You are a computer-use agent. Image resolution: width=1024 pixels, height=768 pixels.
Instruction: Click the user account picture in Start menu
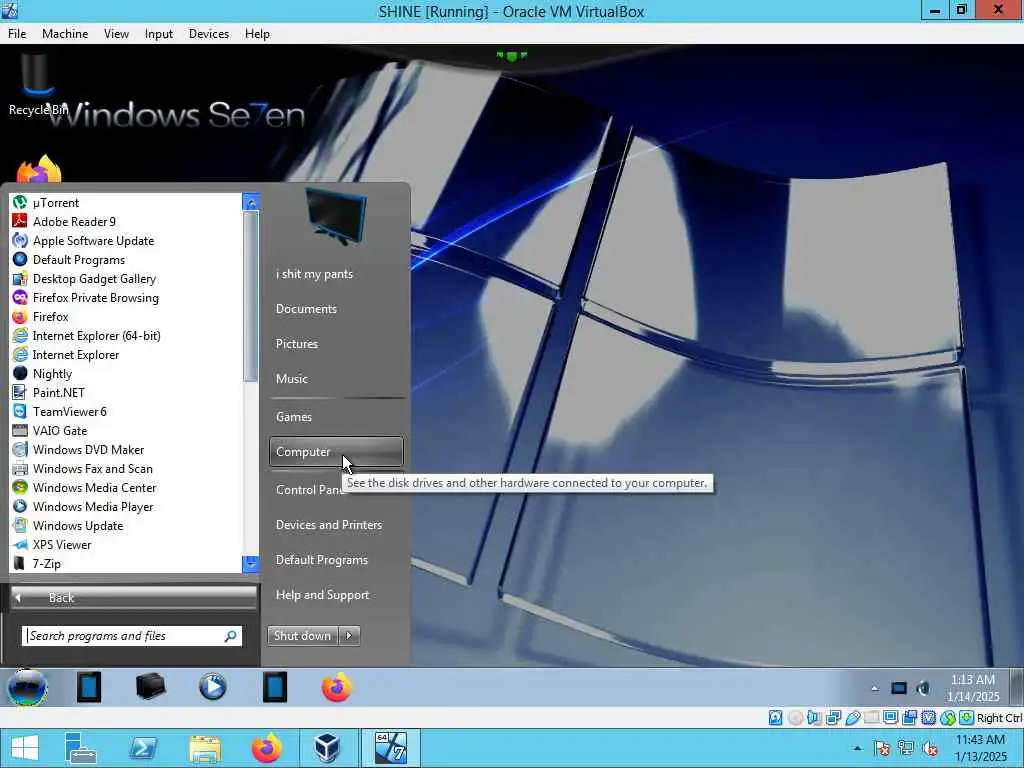point(336,216)
